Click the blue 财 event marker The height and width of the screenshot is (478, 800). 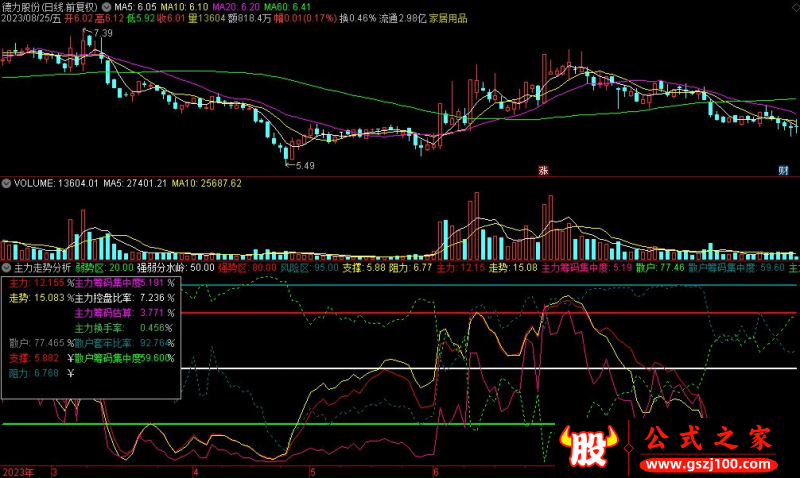pos(783,170)
